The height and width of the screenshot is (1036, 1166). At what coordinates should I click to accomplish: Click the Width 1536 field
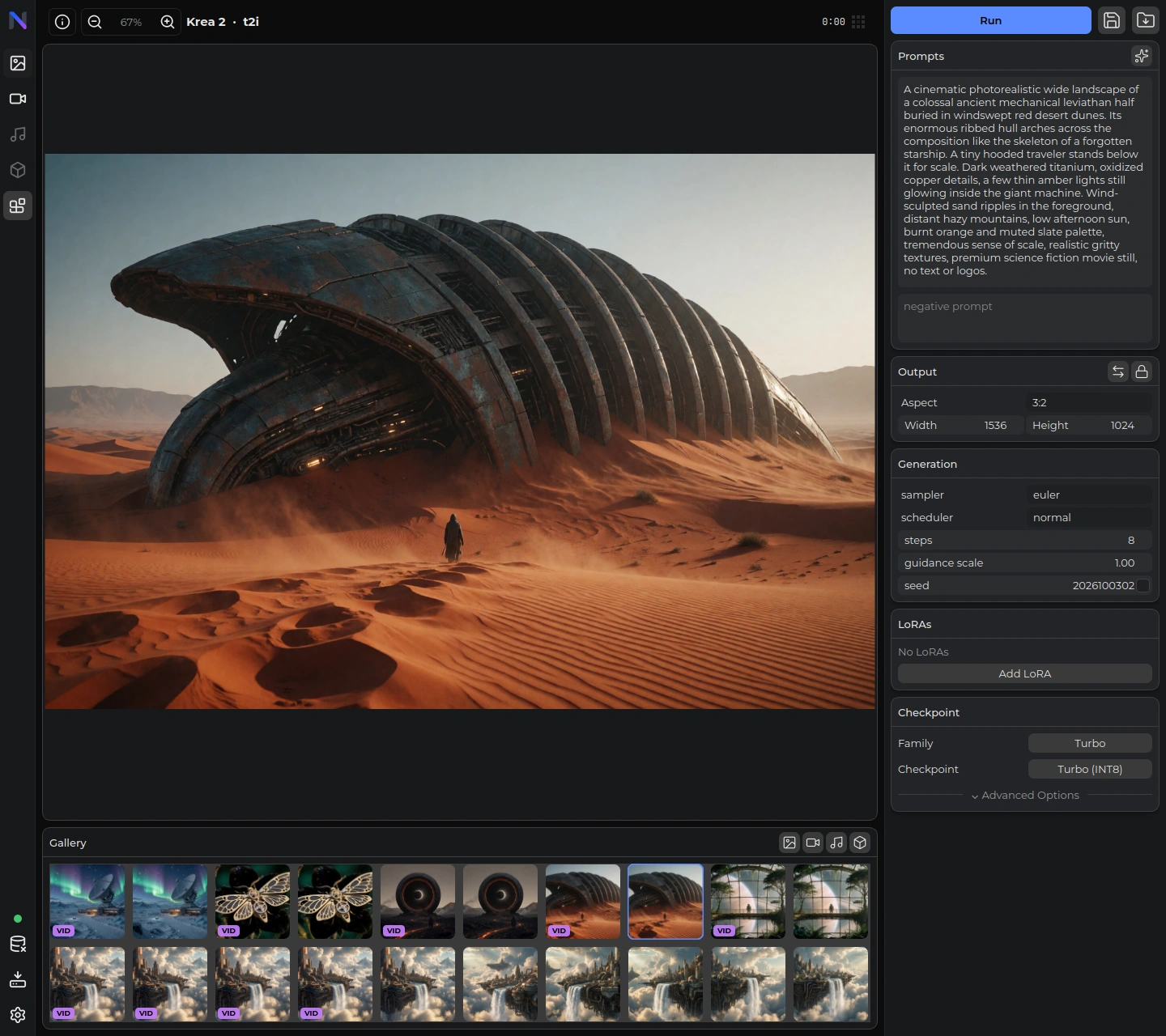tap(960, 425)
